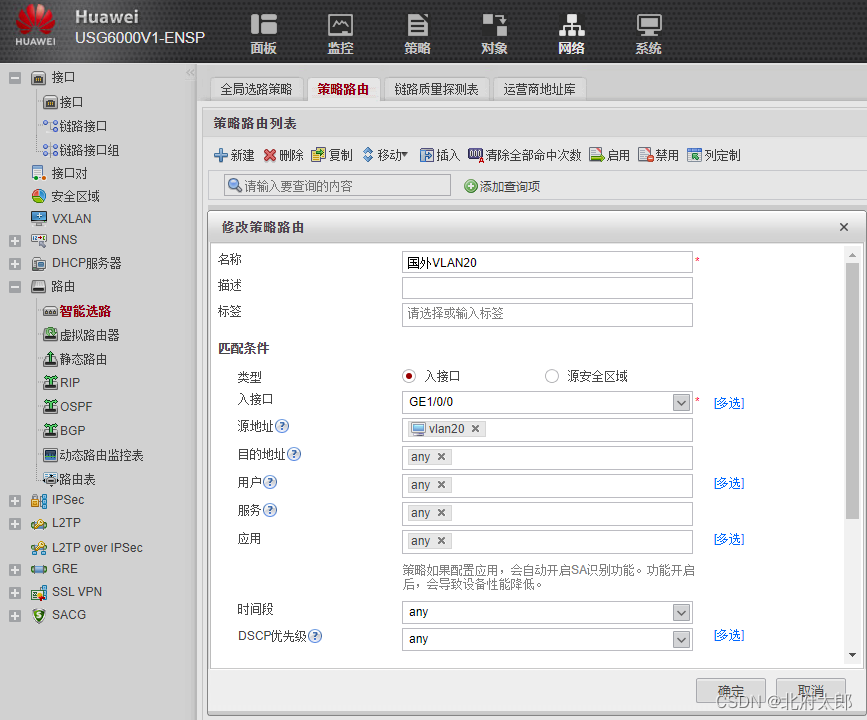Viewport: 867px width, 720px height.
Task: Open 路由表 in sidebar
Action: [77, 479]
